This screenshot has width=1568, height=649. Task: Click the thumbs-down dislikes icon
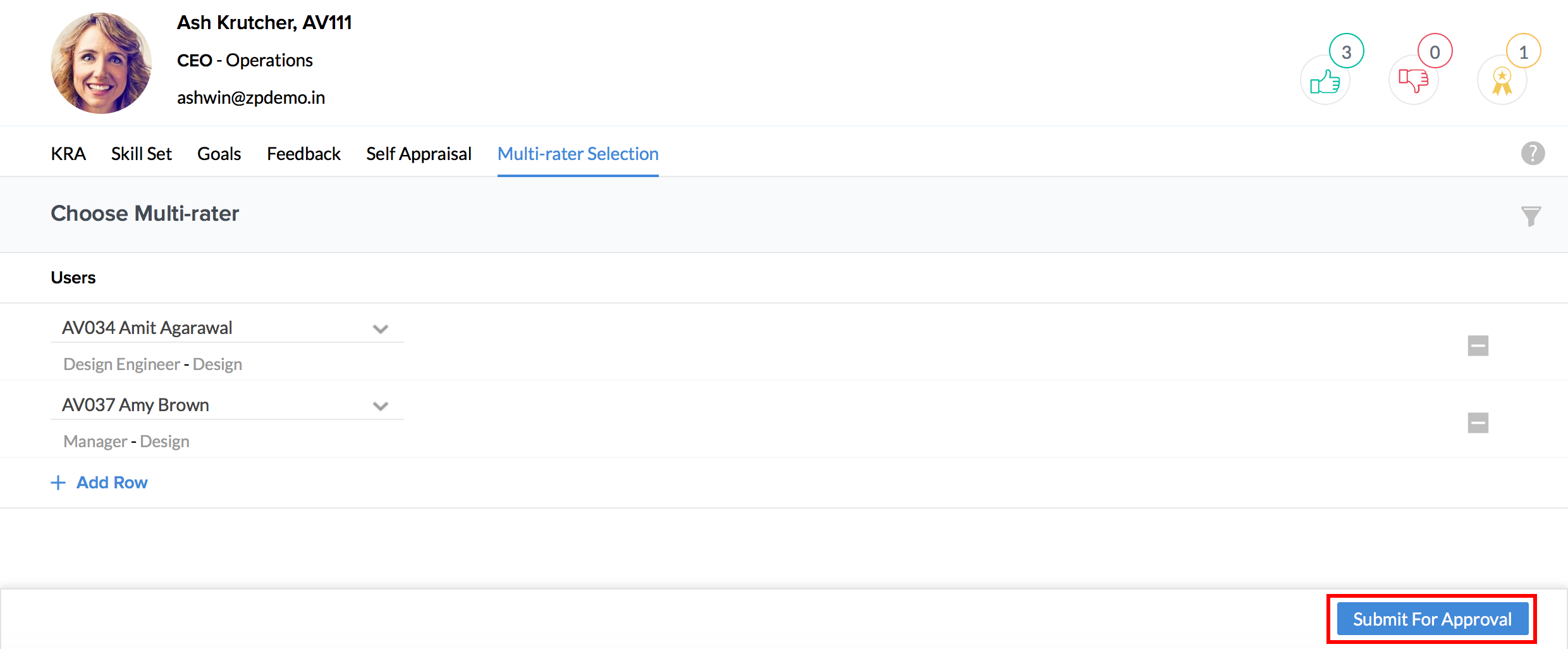point(1413,81)
